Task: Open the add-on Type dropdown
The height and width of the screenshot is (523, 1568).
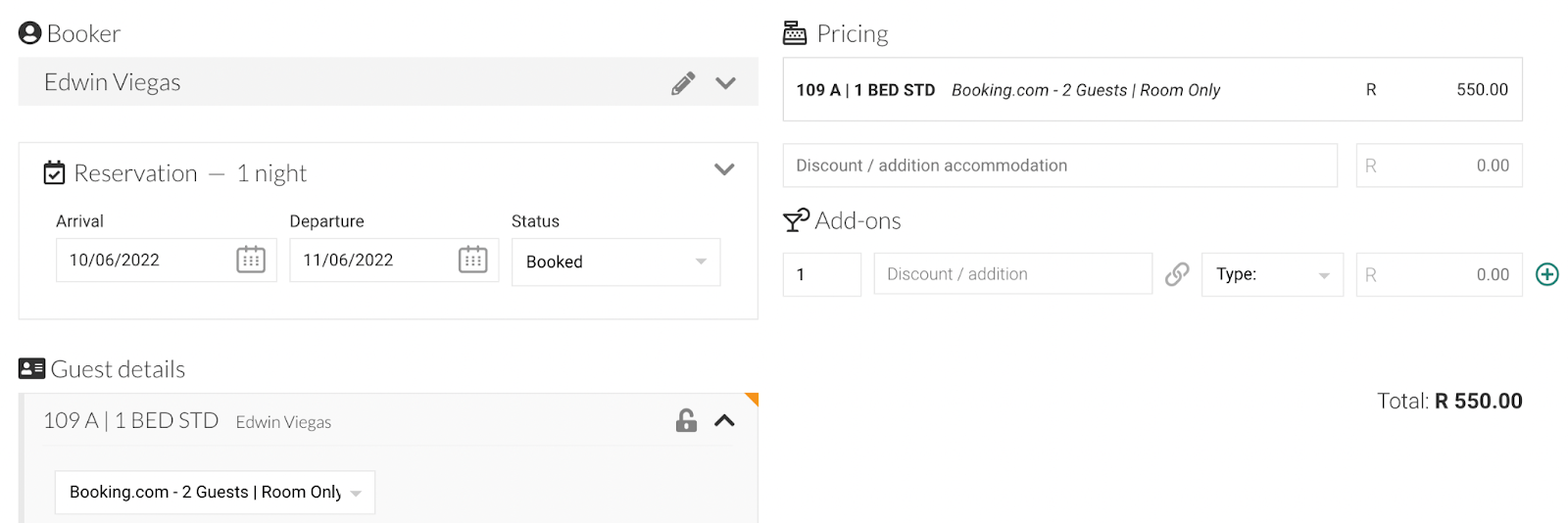Action: 1271,274
